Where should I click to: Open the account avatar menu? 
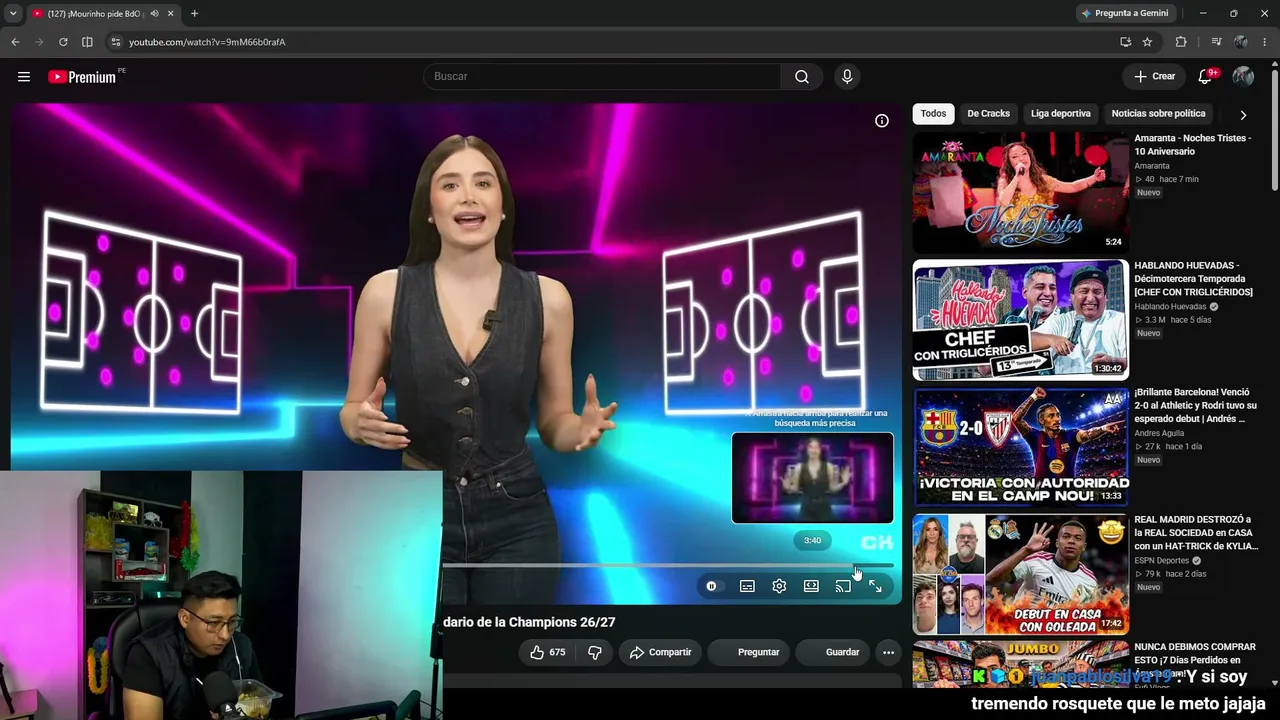point(1243,76)
